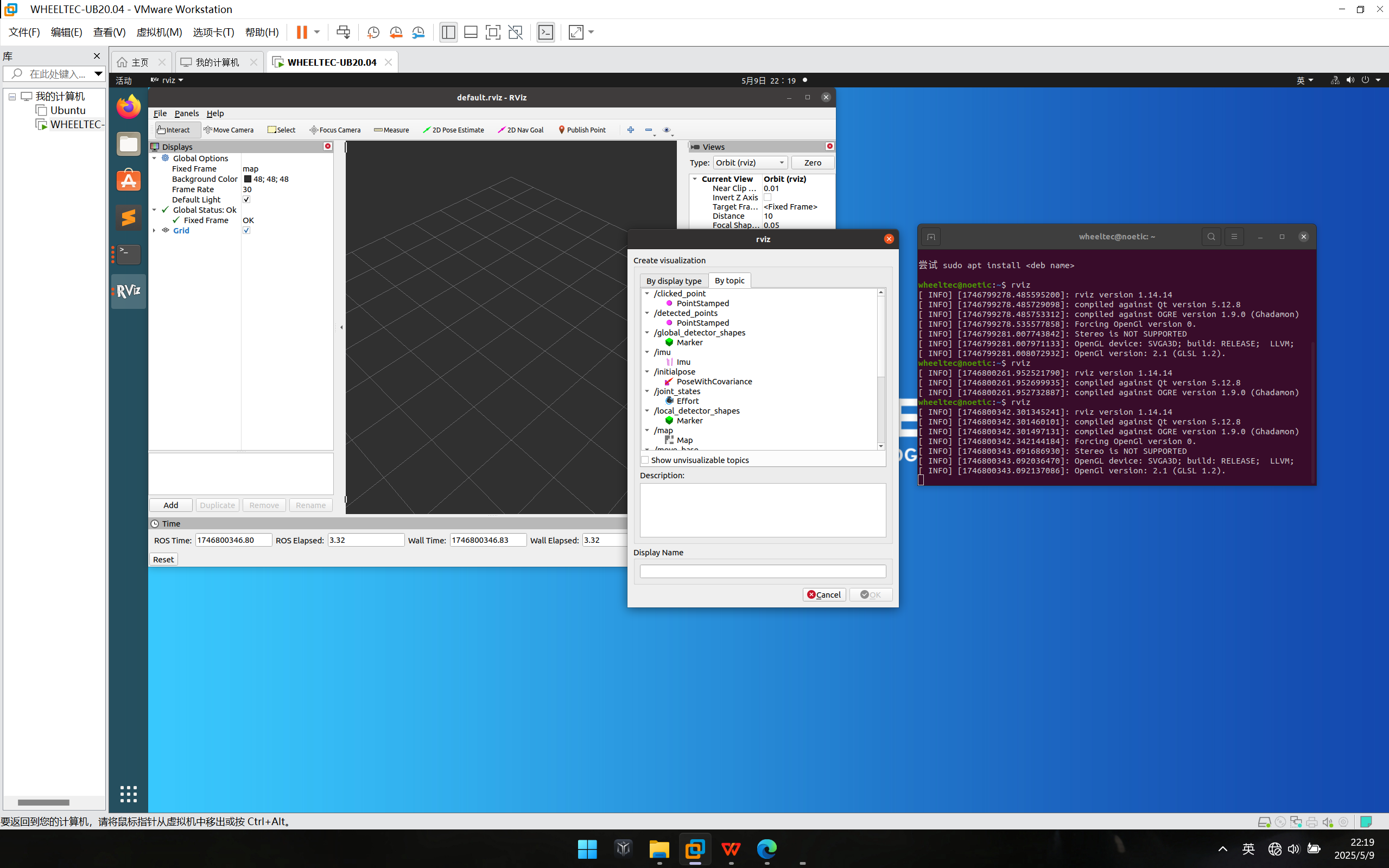Screen dimensions: 1389x868
Task: Toggle the Default Light checkbox
Action: pos(246,199)
